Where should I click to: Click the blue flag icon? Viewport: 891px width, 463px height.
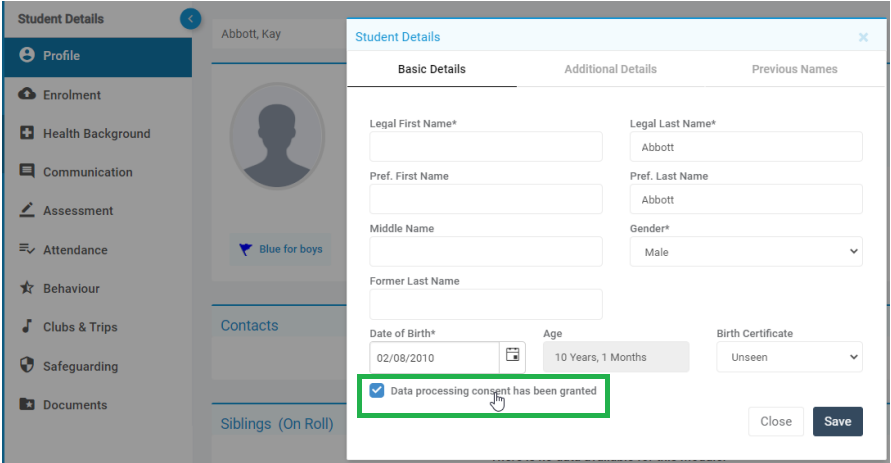(x=245, y=249)
